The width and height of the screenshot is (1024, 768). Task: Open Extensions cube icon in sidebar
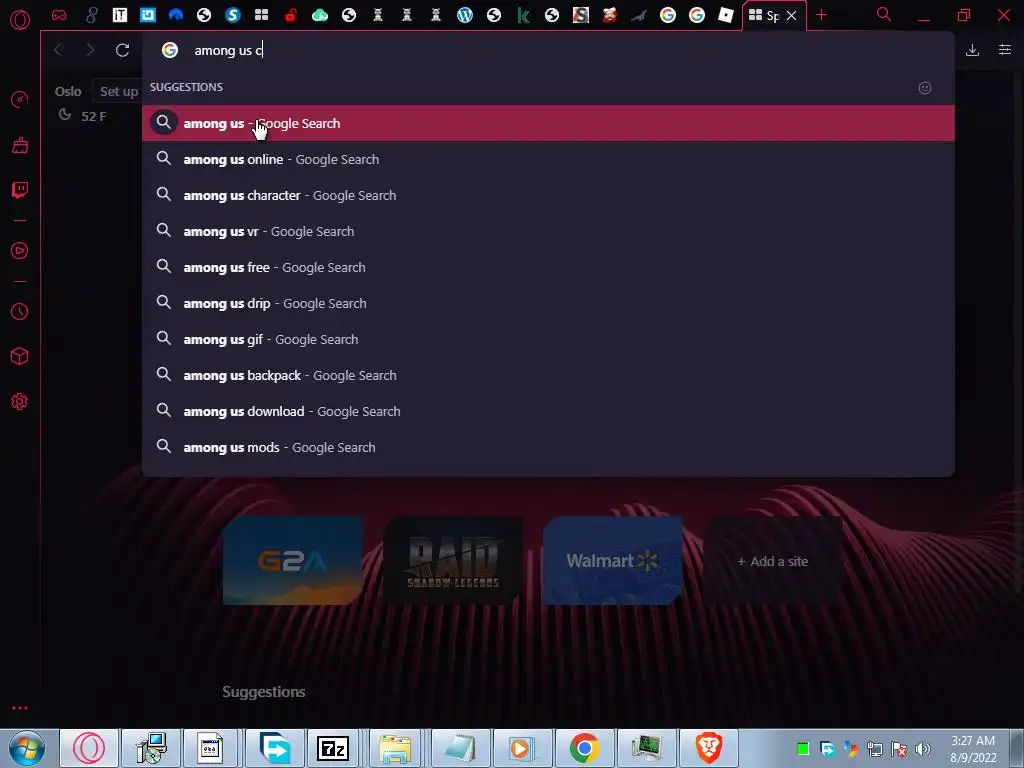click(x=20, y=356)
